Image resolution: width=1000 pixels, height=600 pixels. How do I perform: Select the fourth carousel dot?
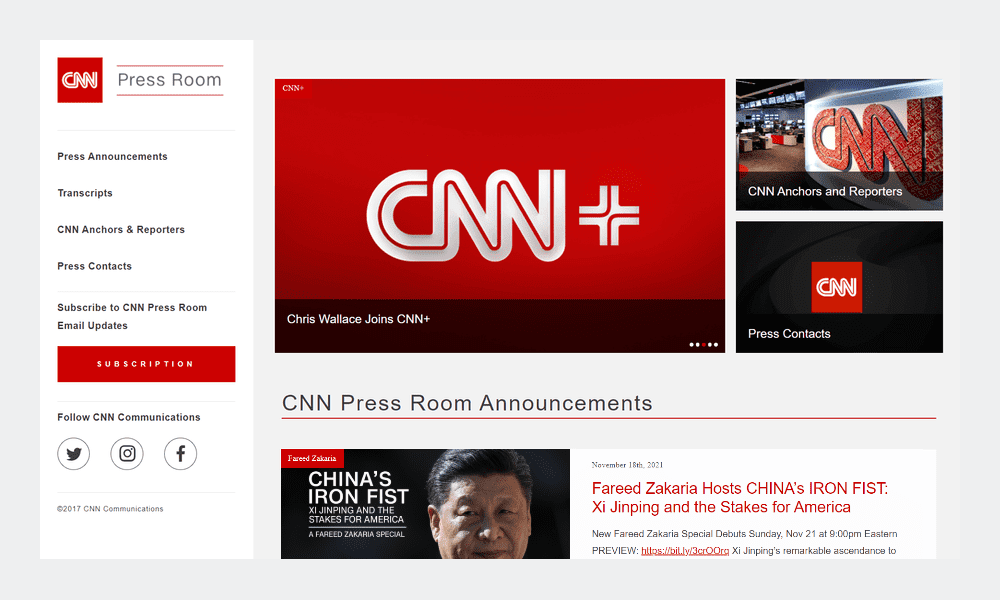[710, 345]
